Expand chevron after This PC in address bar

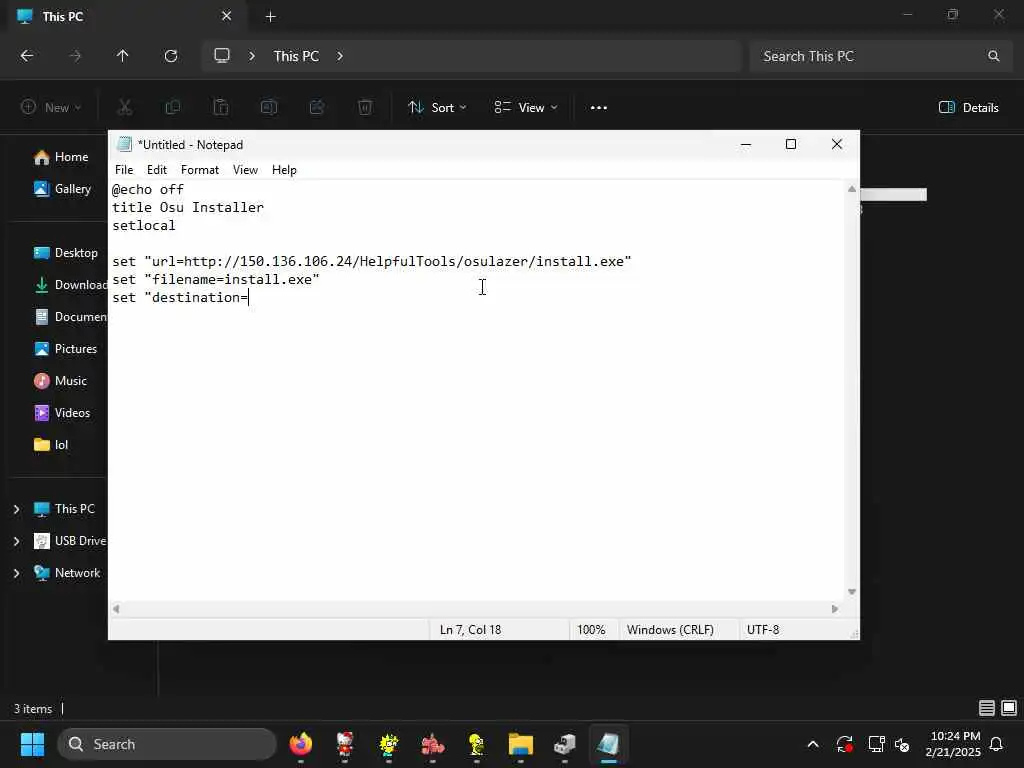[x=340, y=56]
